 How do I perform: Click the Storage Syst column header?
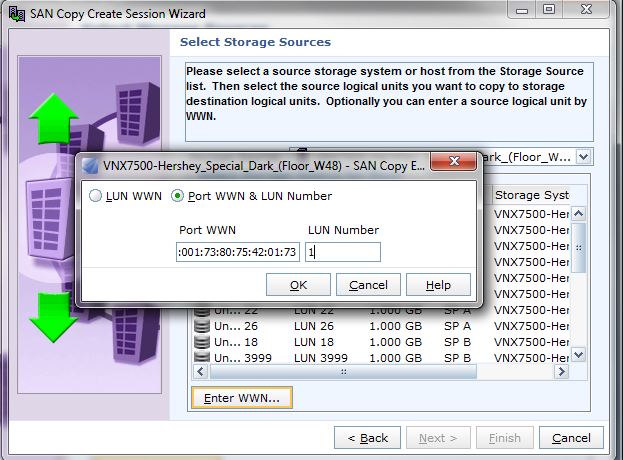[x=532, y=195]
